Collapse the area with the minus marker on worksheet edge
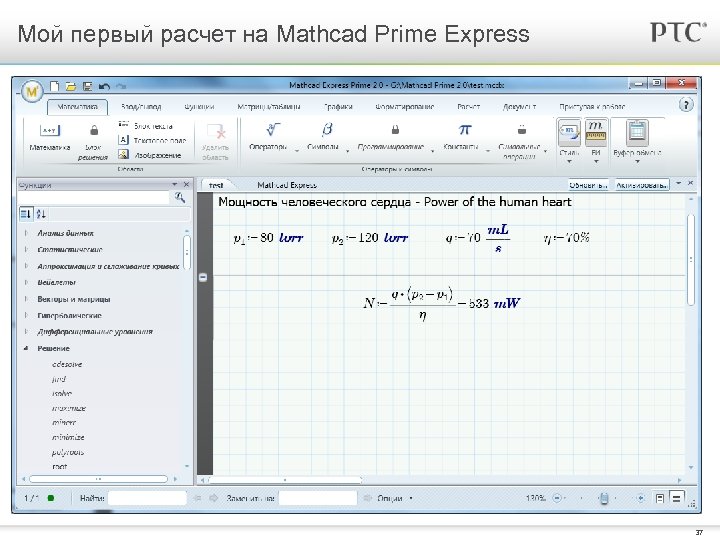 coord(203,277)
